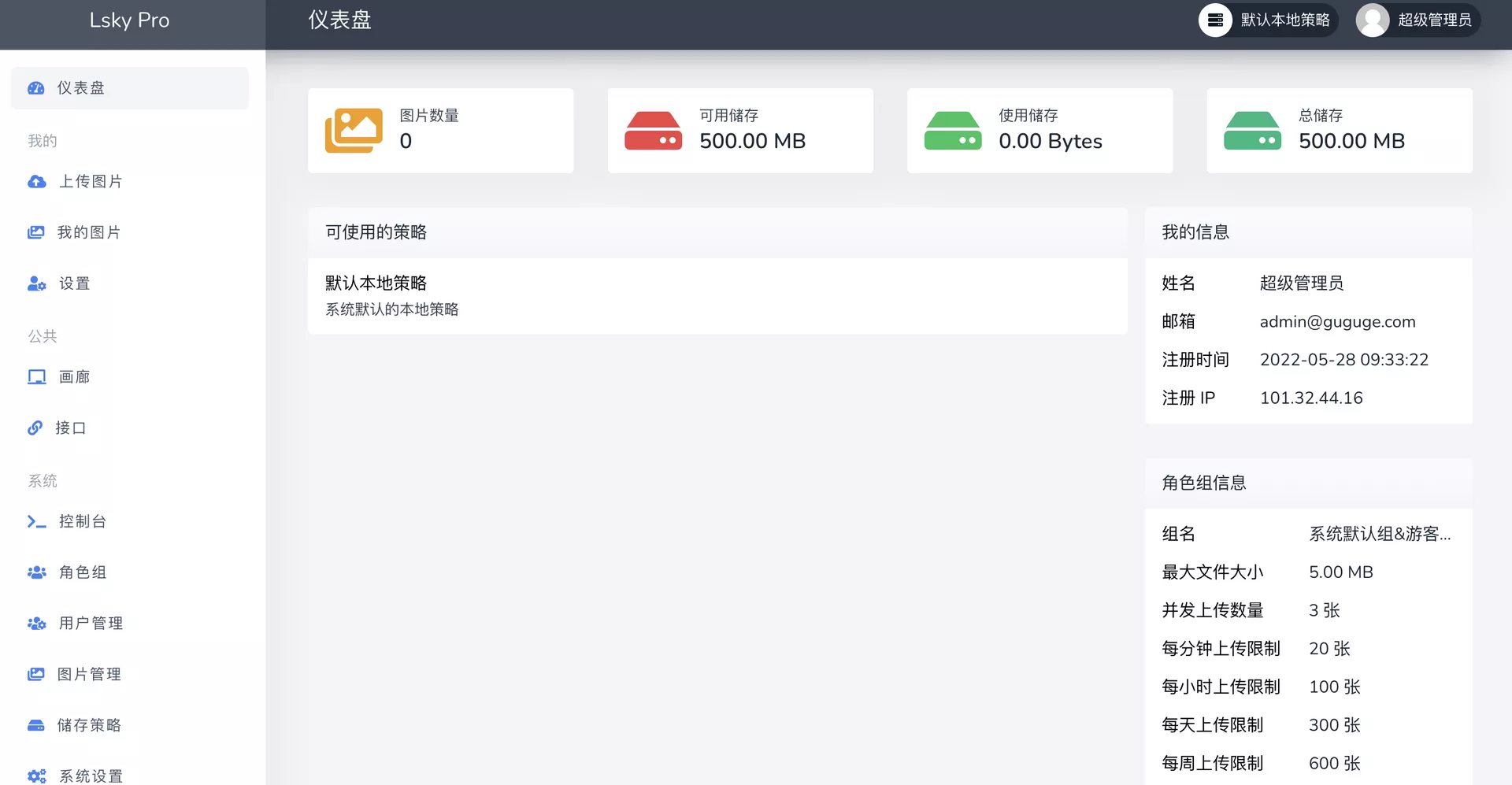Screen dimensions: 1512x785
Task: Click the 总储存 value 500.00 MB
Action: click(x=1351, y=141)
